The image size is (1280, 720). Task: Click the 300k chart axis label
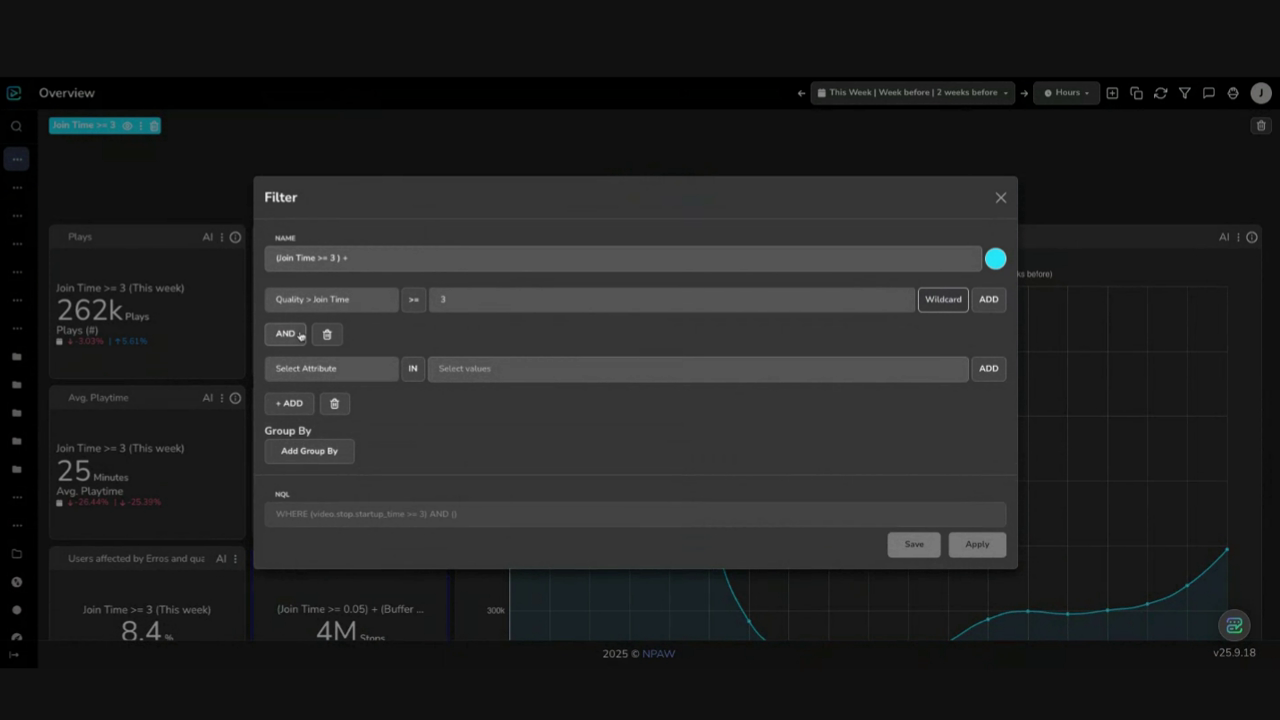[x=496, y=610]
